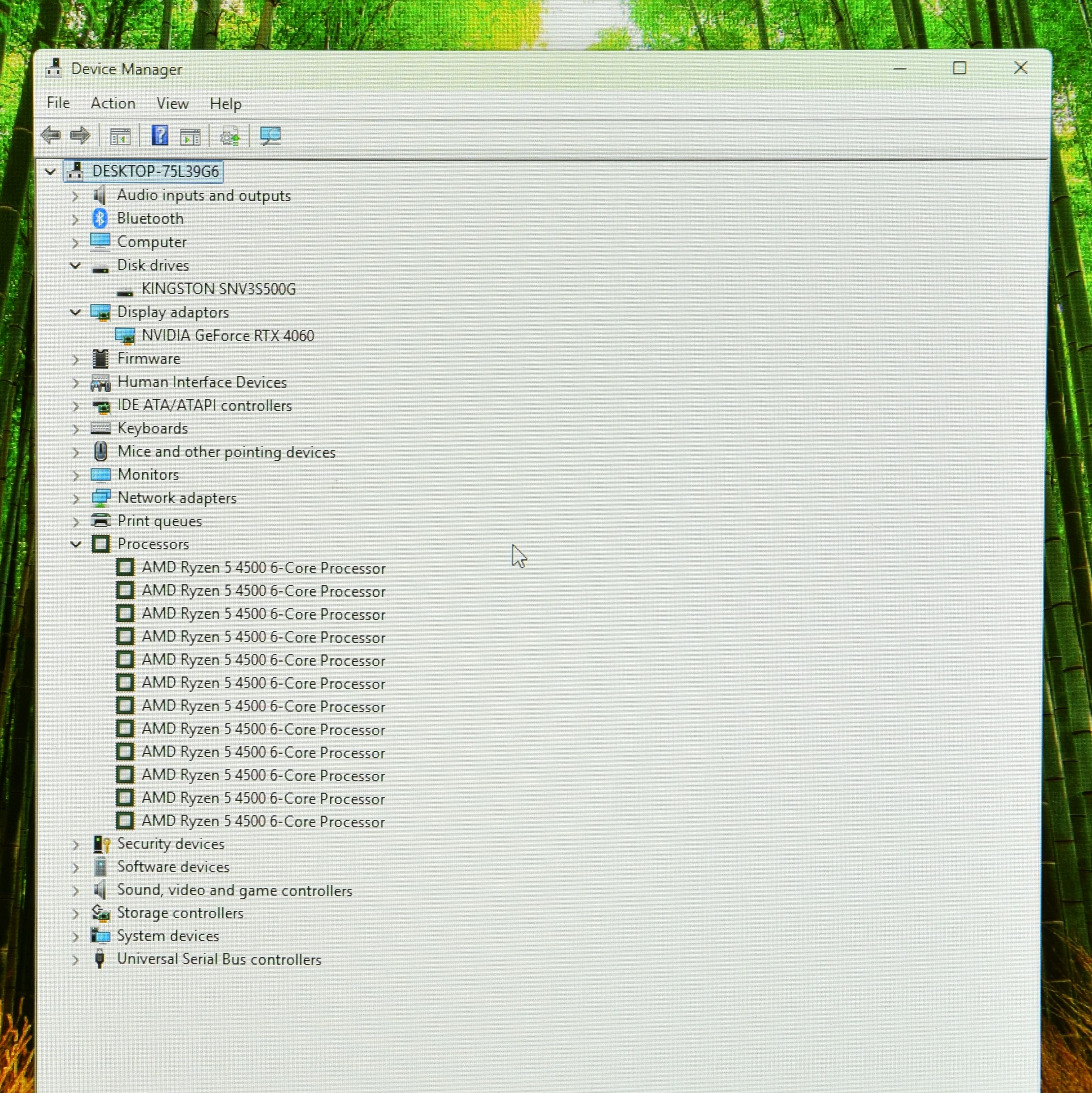
Task: Click the Software devices icon
Action: 101,867
